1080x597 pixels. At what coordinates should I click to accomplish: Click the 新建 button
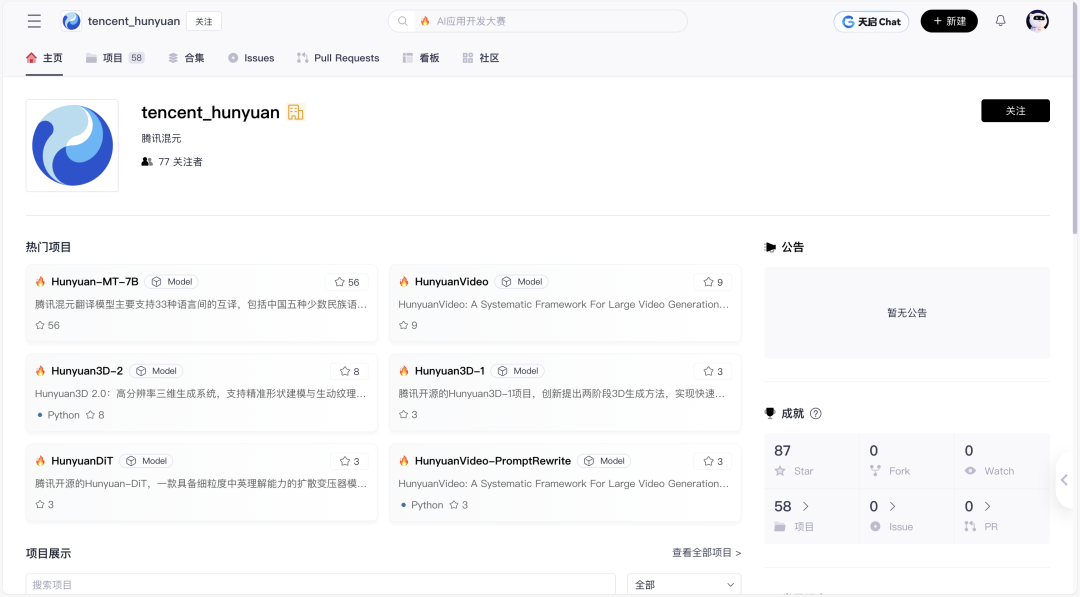pyautogui.click(x=949, y=21)
